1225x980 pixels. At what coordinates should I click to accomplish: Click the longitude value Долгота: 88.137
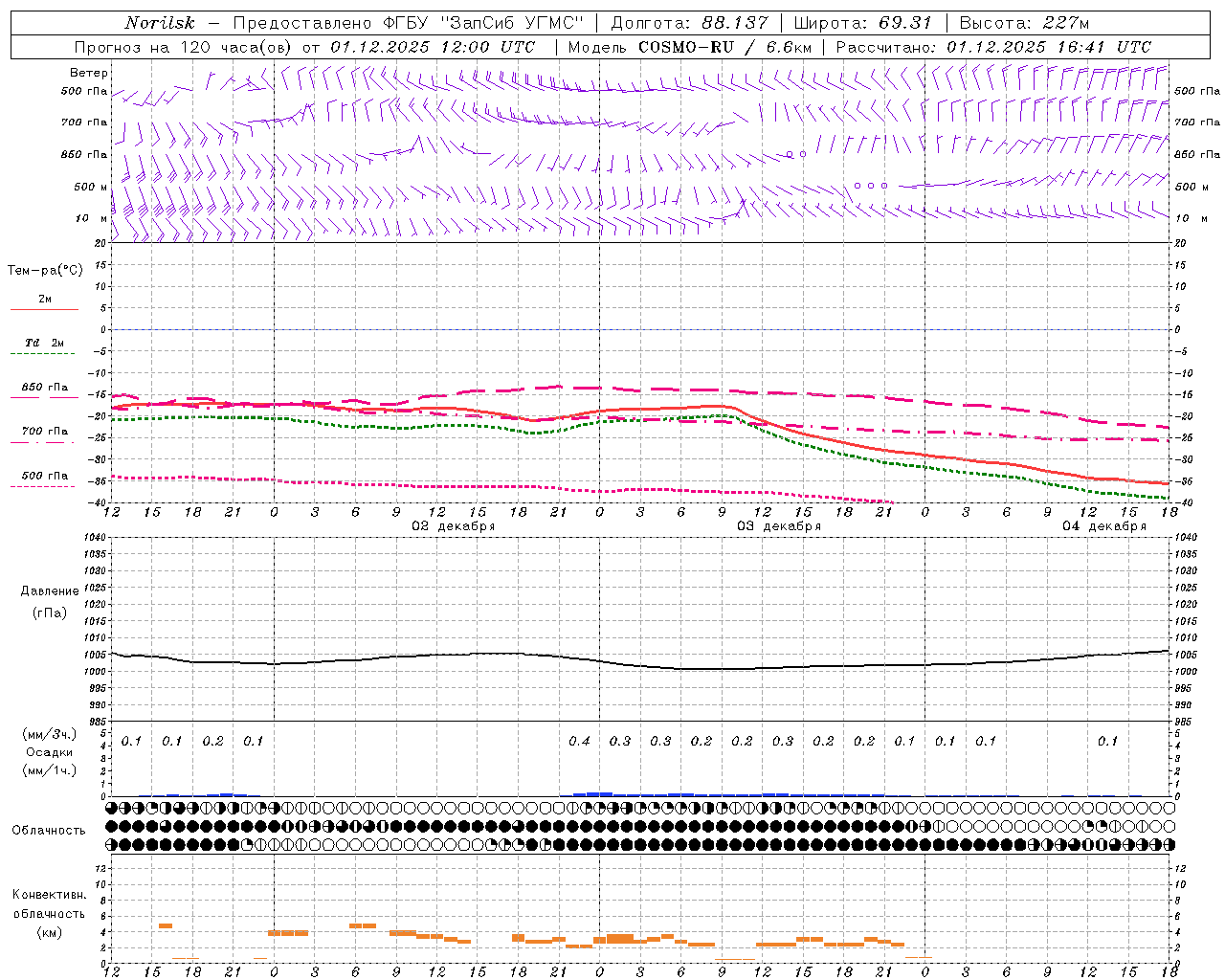[x=689, y=23]
